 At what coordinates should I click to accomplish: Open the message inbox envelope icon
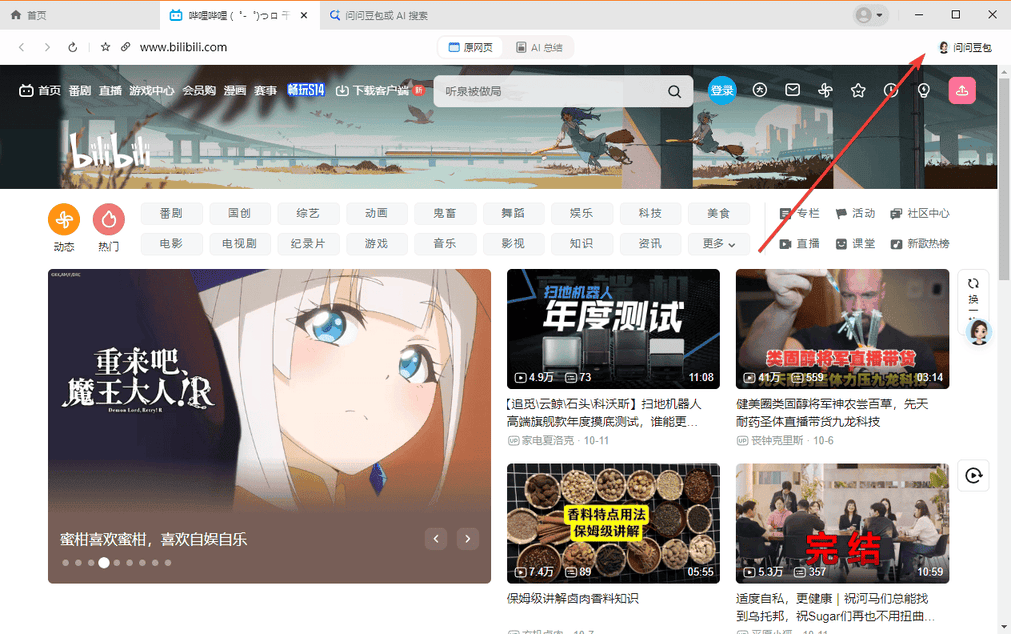[792, 89]
